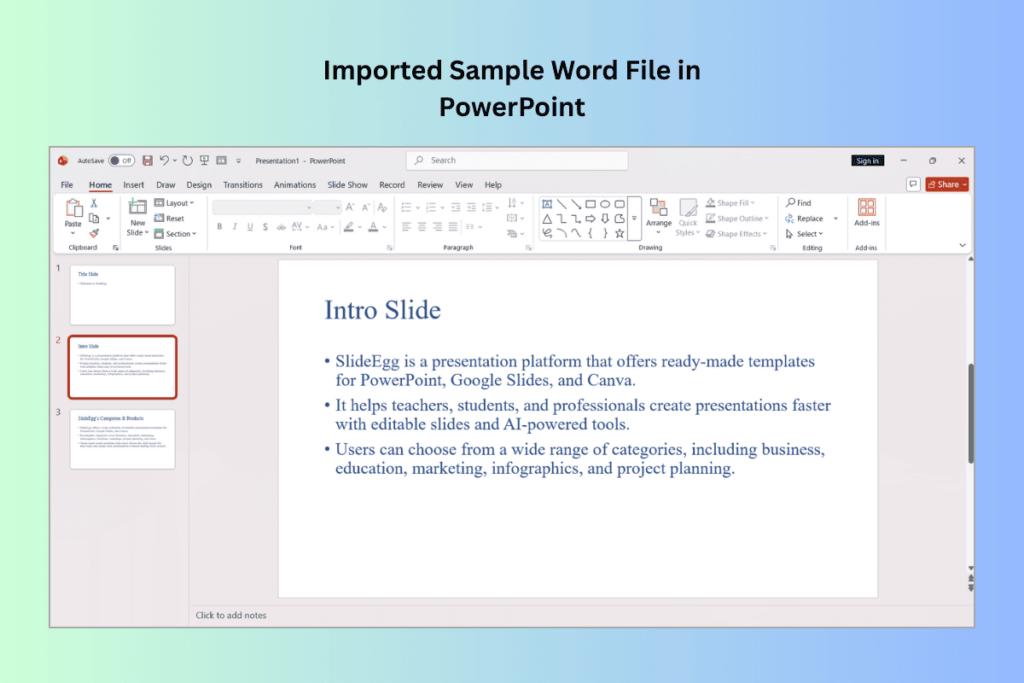Click Increase Font Size icon
1024x683 pixels.
(350, 208)
